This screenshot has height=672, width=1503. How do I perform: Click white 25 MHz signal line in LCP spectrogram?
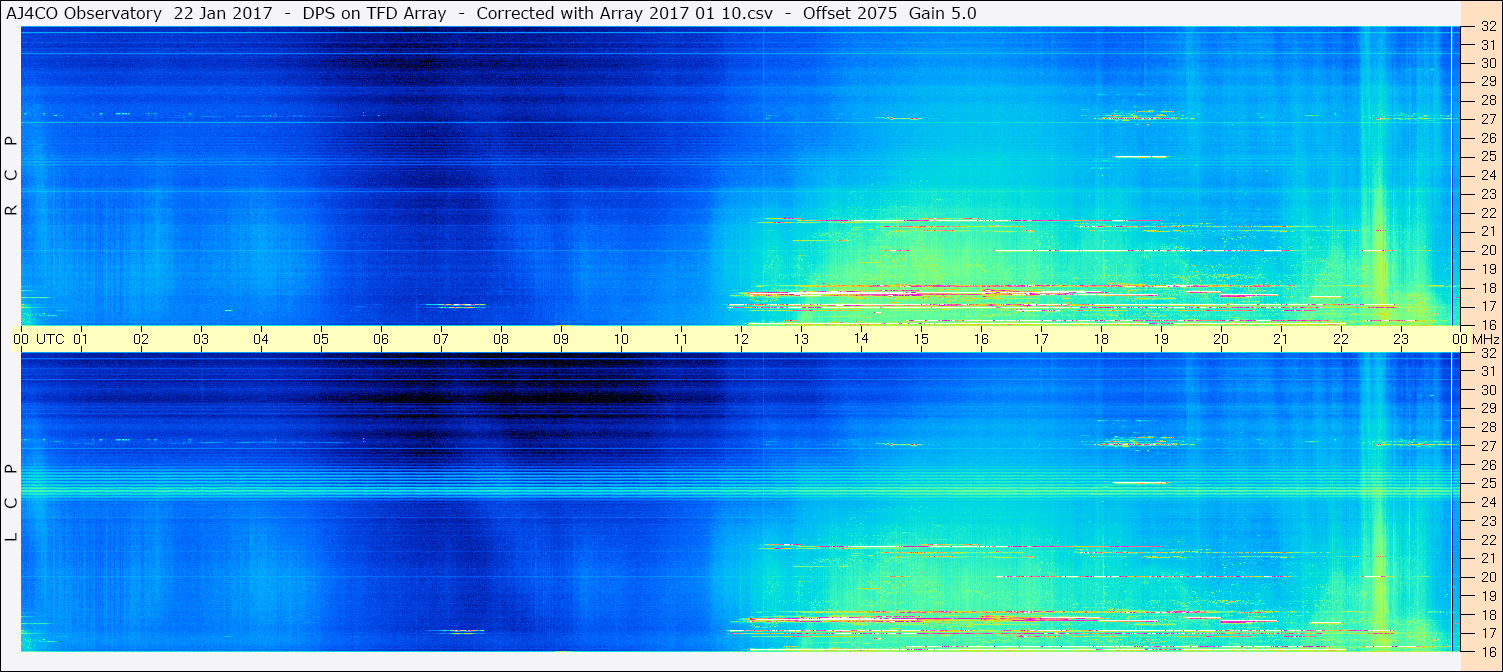(x=1140, y=482)
